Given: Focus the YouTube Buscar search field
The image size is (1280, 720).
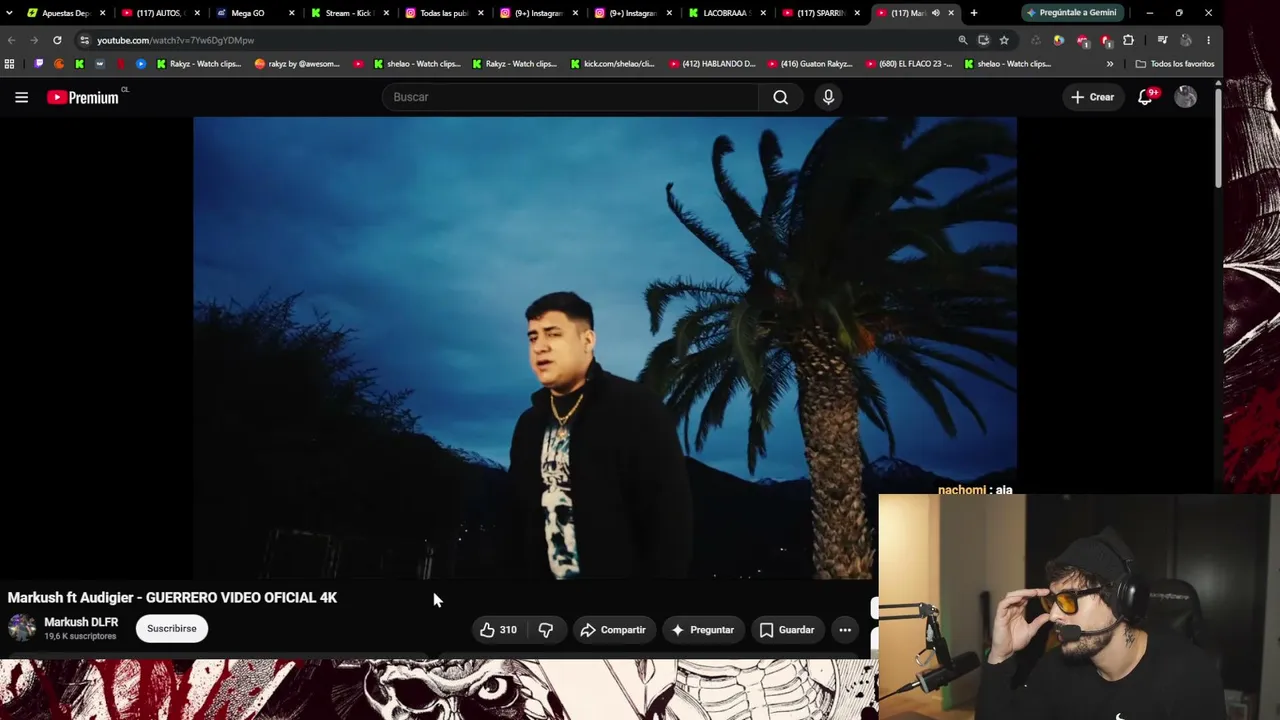Looking at the screenshot, I should pyautogui.click(x=570, y=97).
